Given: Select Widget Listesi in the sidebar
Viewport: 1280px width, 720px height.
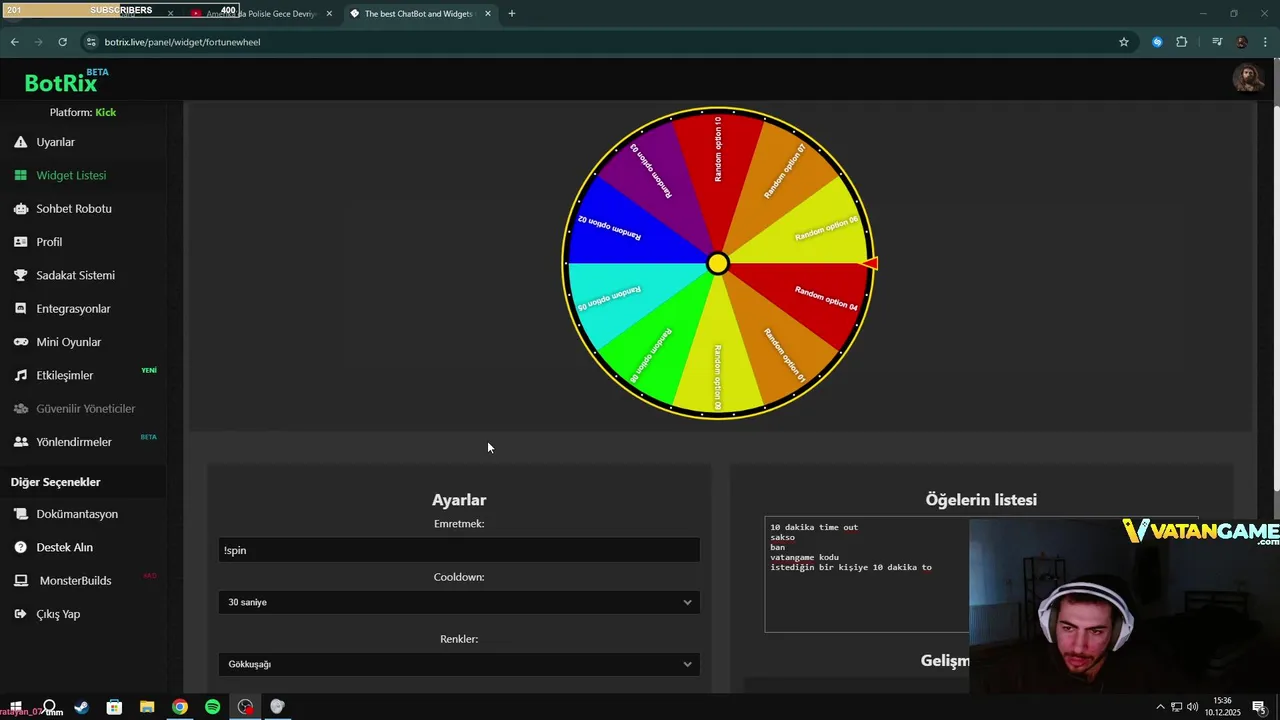Looking at the screenshot, I should tap(71, 175).
